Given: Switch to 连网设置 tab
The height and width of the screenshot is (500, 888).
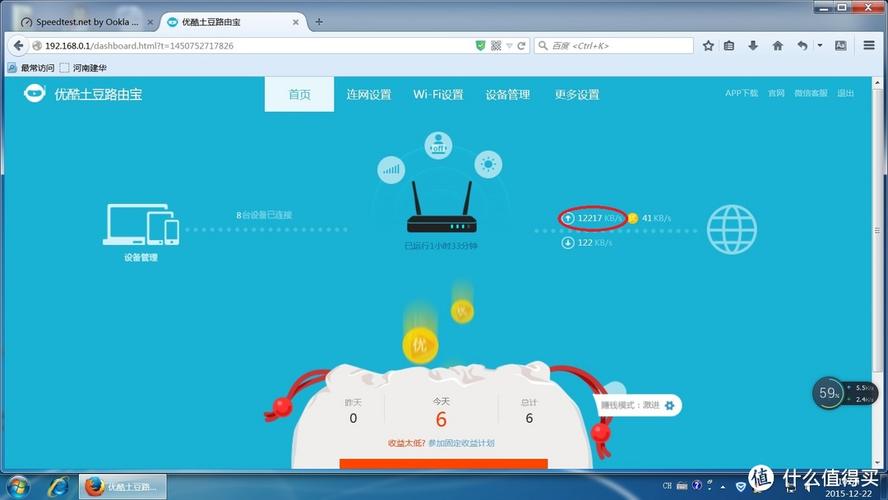Looking at the screenshot, I should pos(369,95).
